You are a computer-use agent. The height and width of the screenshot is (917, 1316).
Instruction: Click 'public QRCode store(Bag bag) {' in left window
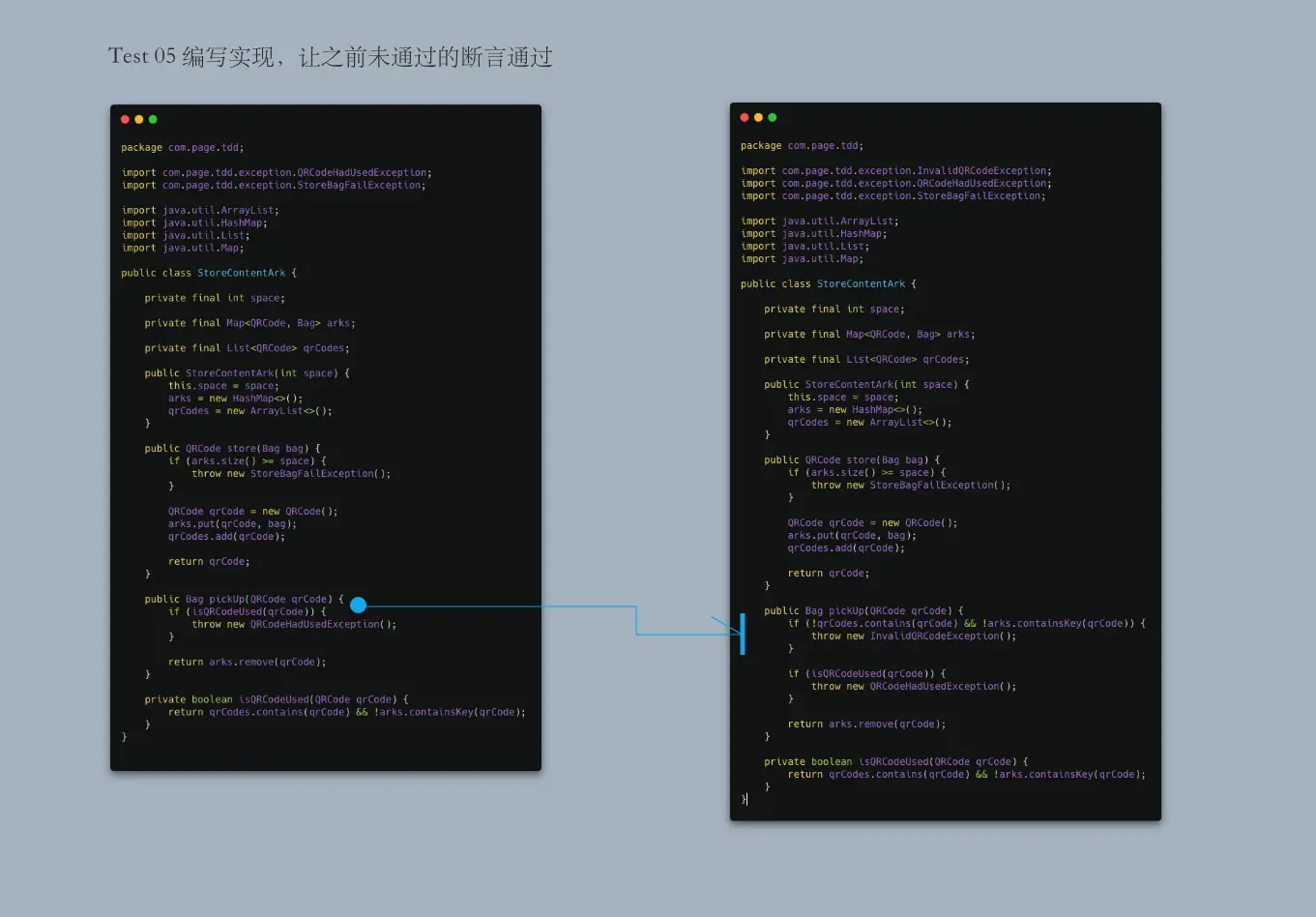232,449
